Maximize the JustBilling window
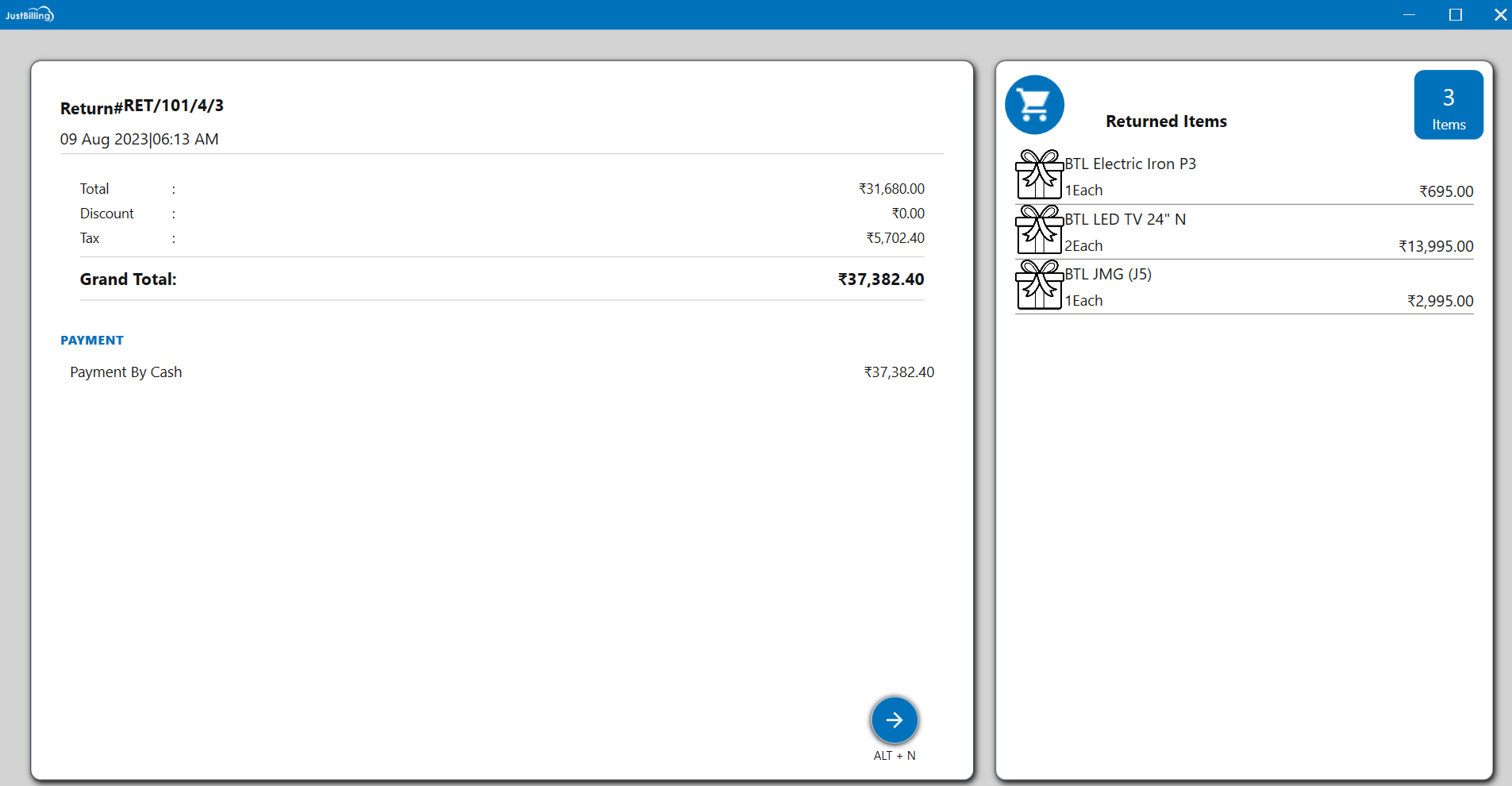The width and height of the screenshot is (1512, 786). (1456, 14)
